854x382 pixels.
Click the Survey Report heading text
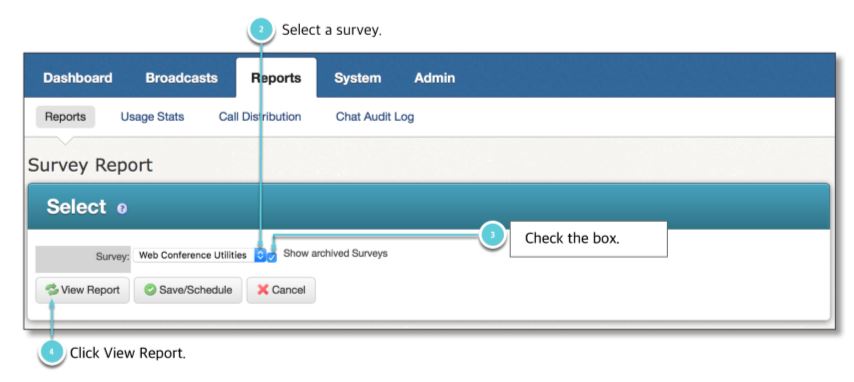click(x=90, y=165)
